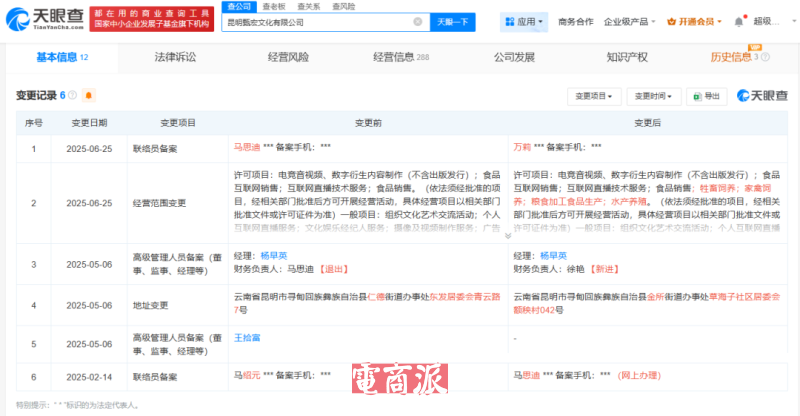Select the 查关系 search tab
This screenshot has width=800, height=416.
point(309,7)
